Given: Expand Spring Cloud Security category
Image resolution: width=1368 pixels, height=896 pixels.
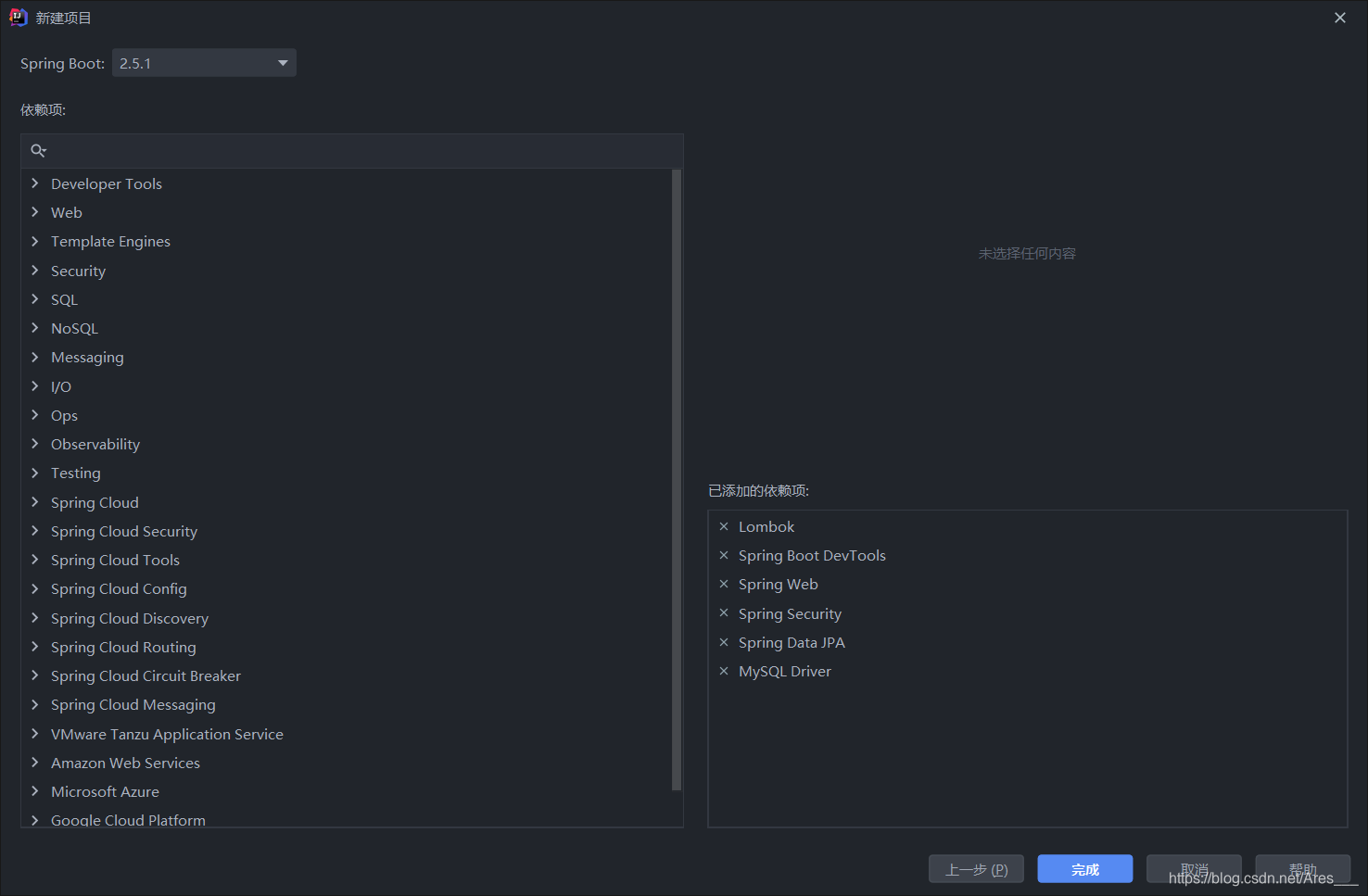Looking at the screenshot, I should click(35, 531).
